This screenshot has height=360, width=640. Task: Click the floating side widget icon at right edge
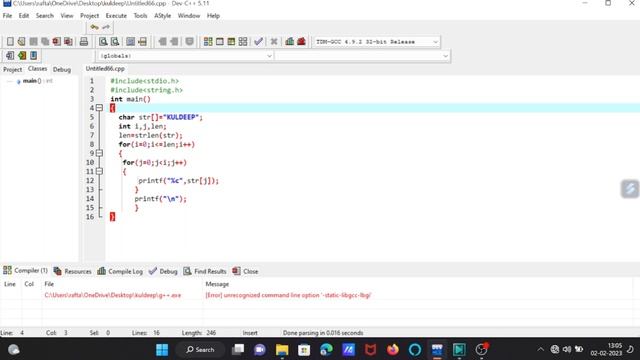630,189
